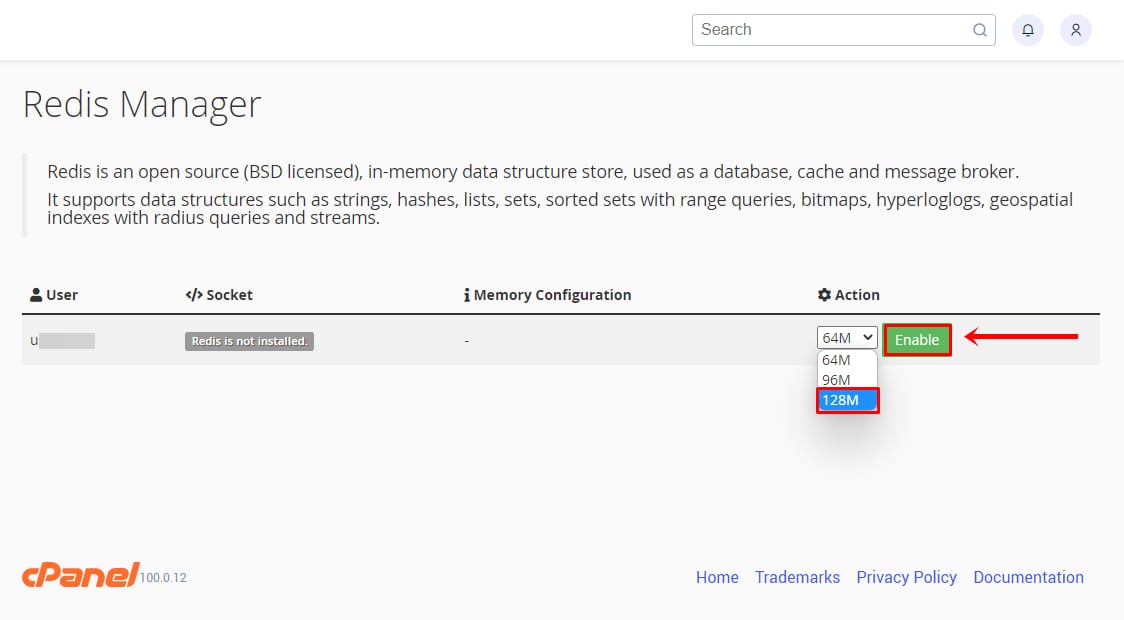Screen dimensions: 1124x620
Task: Click the 'Redis is not installed.' badge
Action: [249, 341]
